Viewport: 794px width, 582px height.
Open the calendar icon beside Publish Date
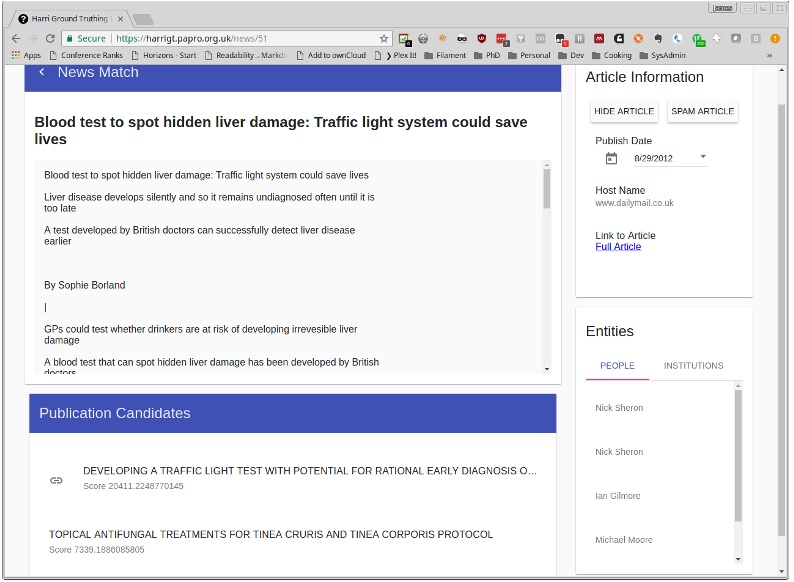pyautogui.click(x=611, y=159)
